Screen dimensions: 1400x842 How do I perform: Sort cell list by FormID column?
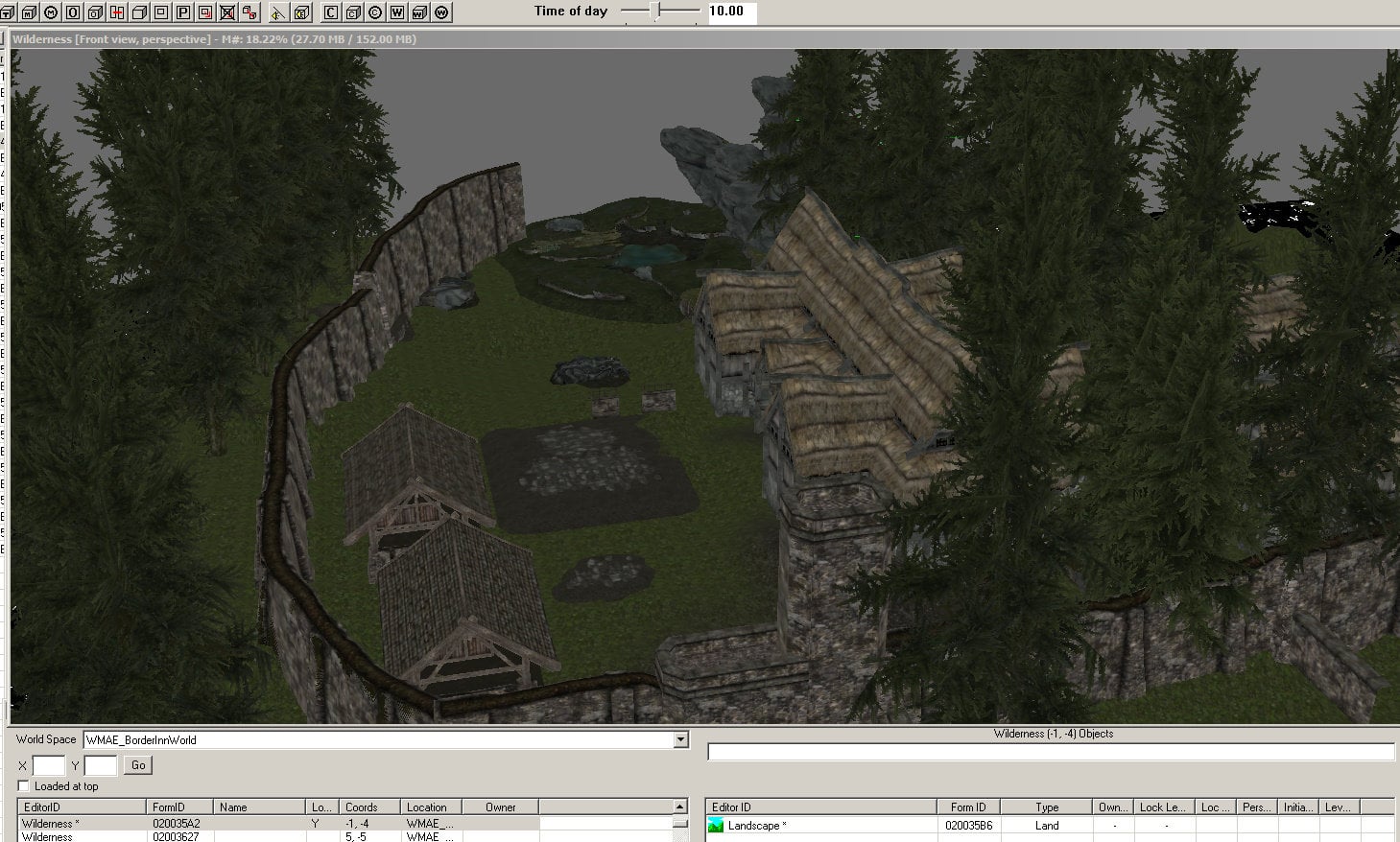[x=179, y=807]
